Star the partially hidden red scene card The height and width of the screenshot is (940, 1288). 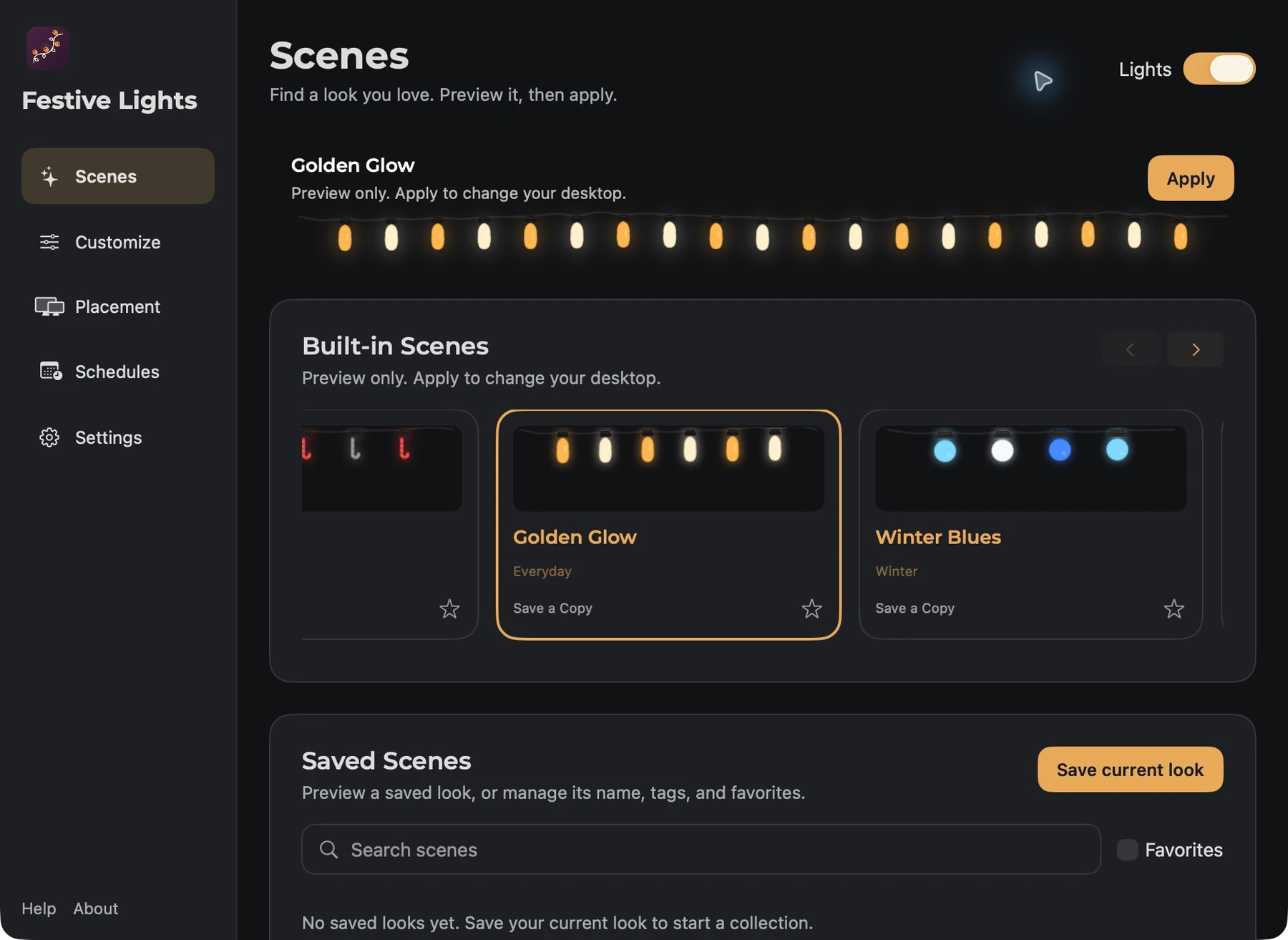(449, 609)
